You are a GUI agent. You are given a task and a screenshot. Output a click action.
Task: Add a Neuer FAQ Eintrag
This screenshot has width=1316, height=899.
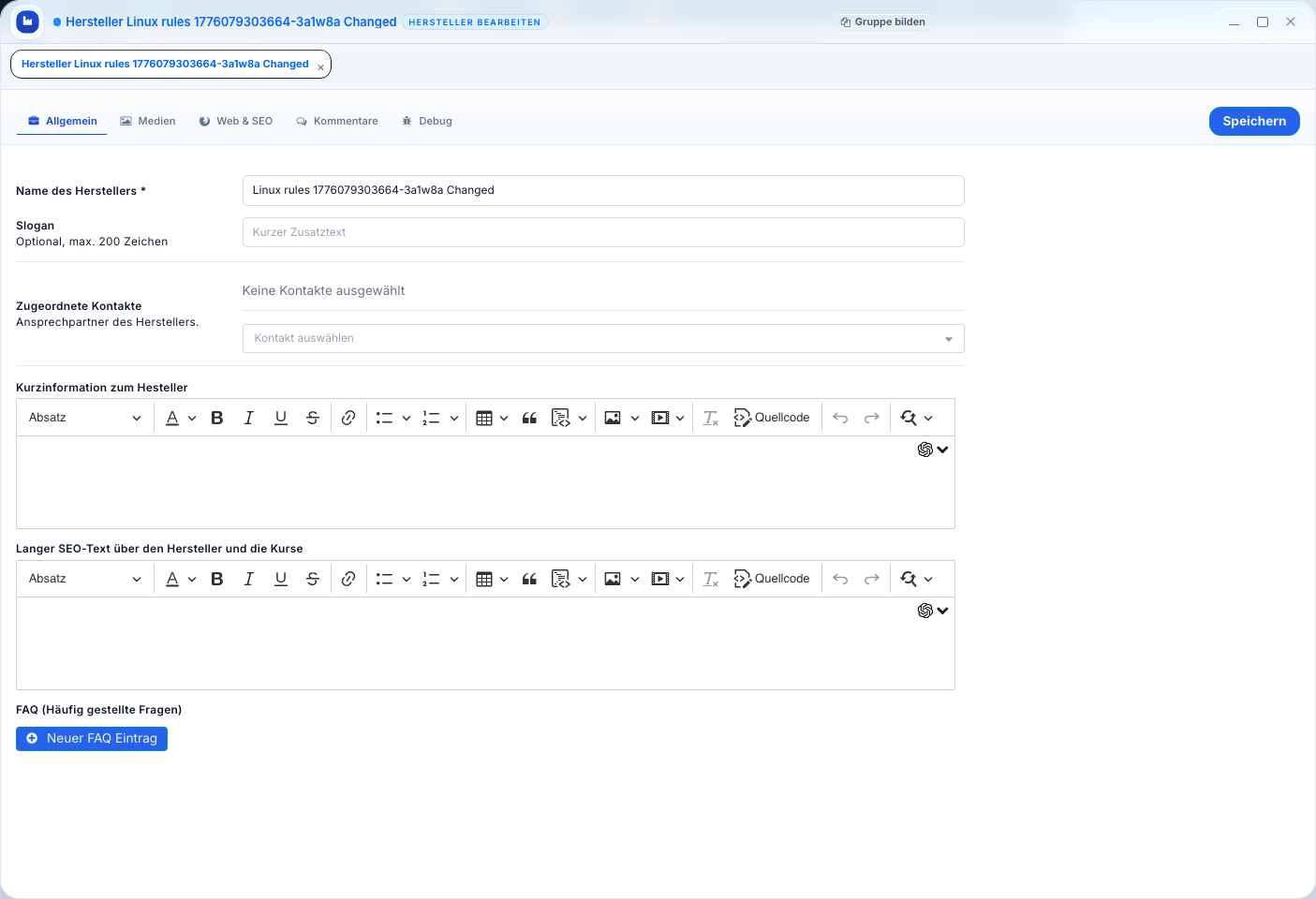[92, 739]
